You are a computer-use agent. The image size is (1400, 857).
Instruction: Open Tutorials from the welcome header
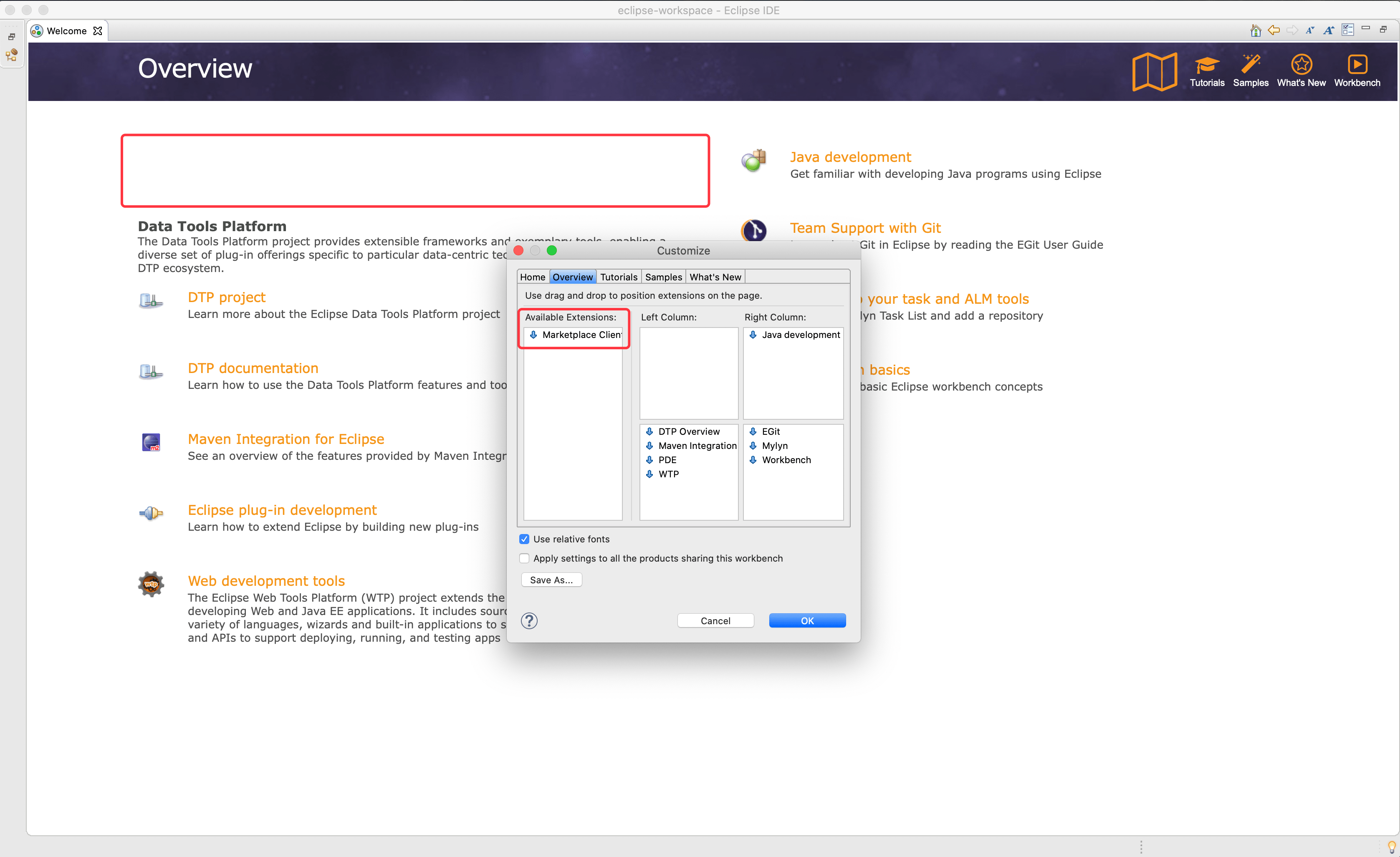1207,72
